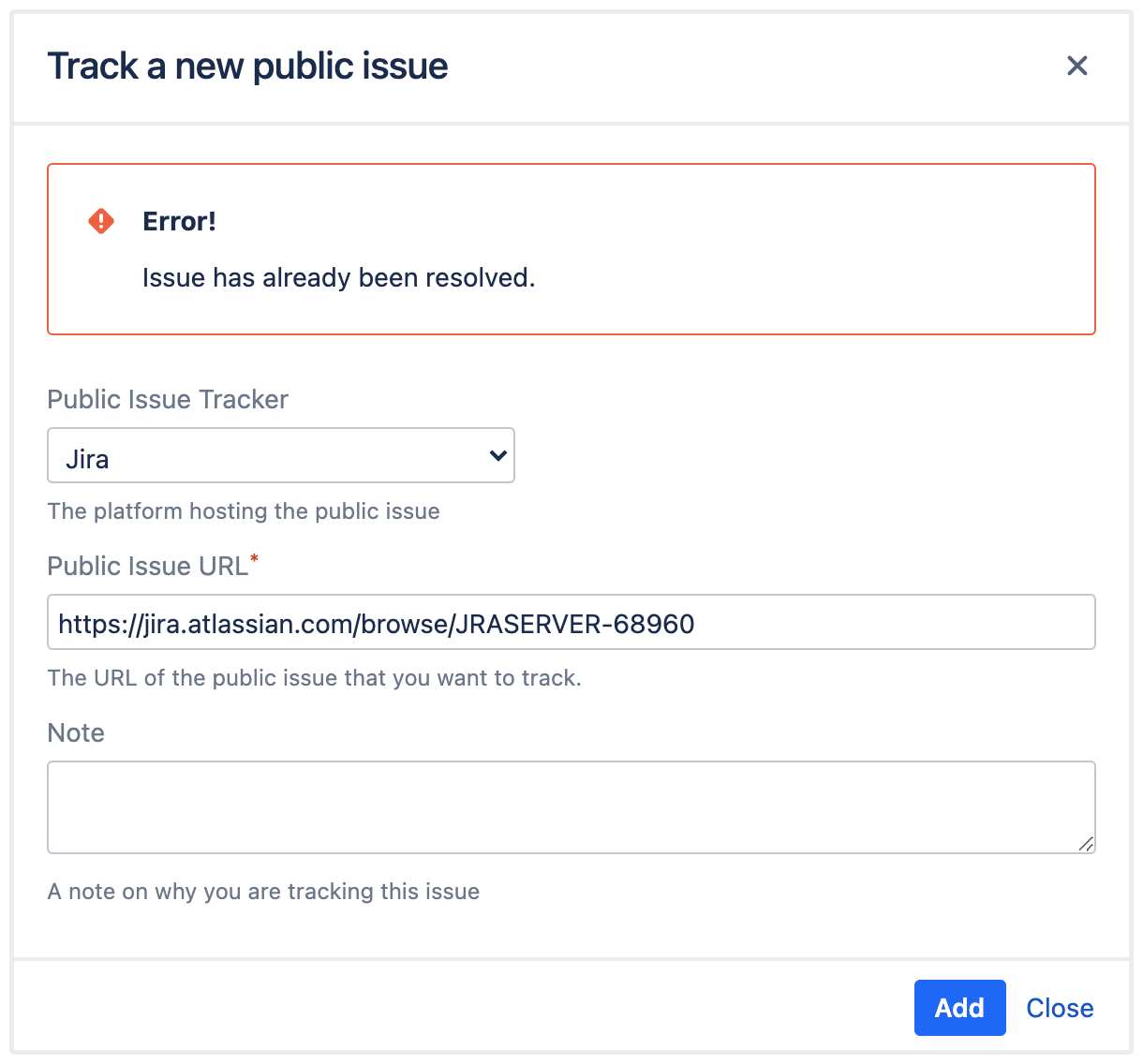Click the X to dismiss the dialog
Screen dimensions: 1143x1064
coord(1076,66)
